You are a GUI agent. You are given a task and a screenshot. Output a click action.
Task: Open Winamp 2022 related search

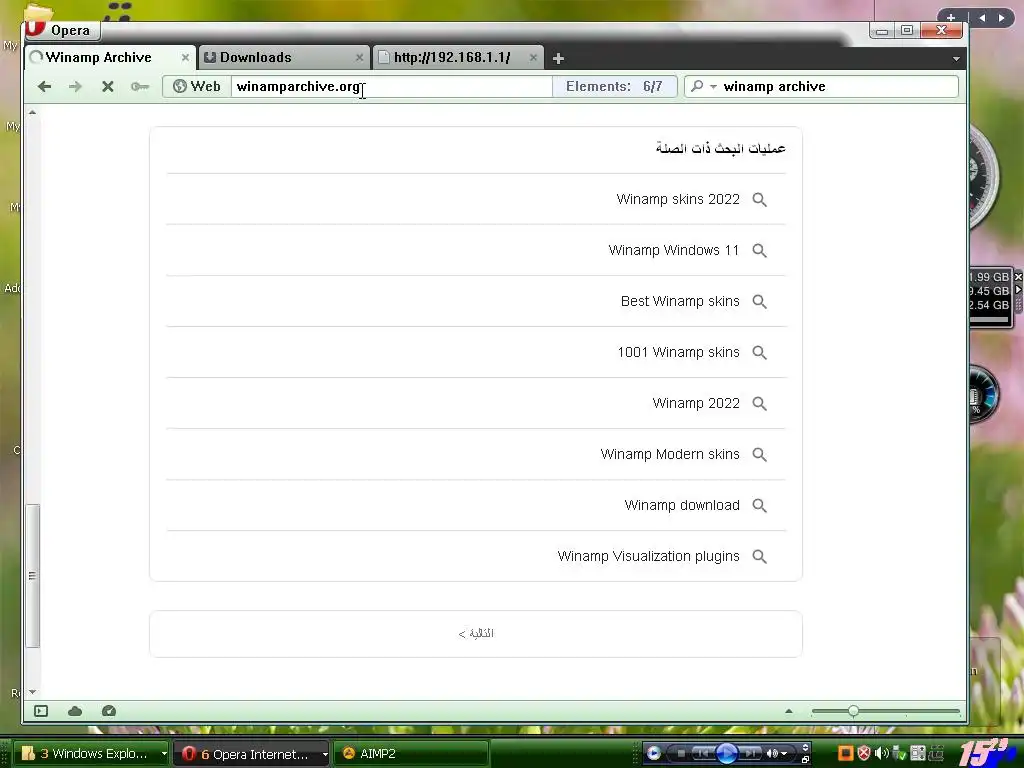point(696,403)
